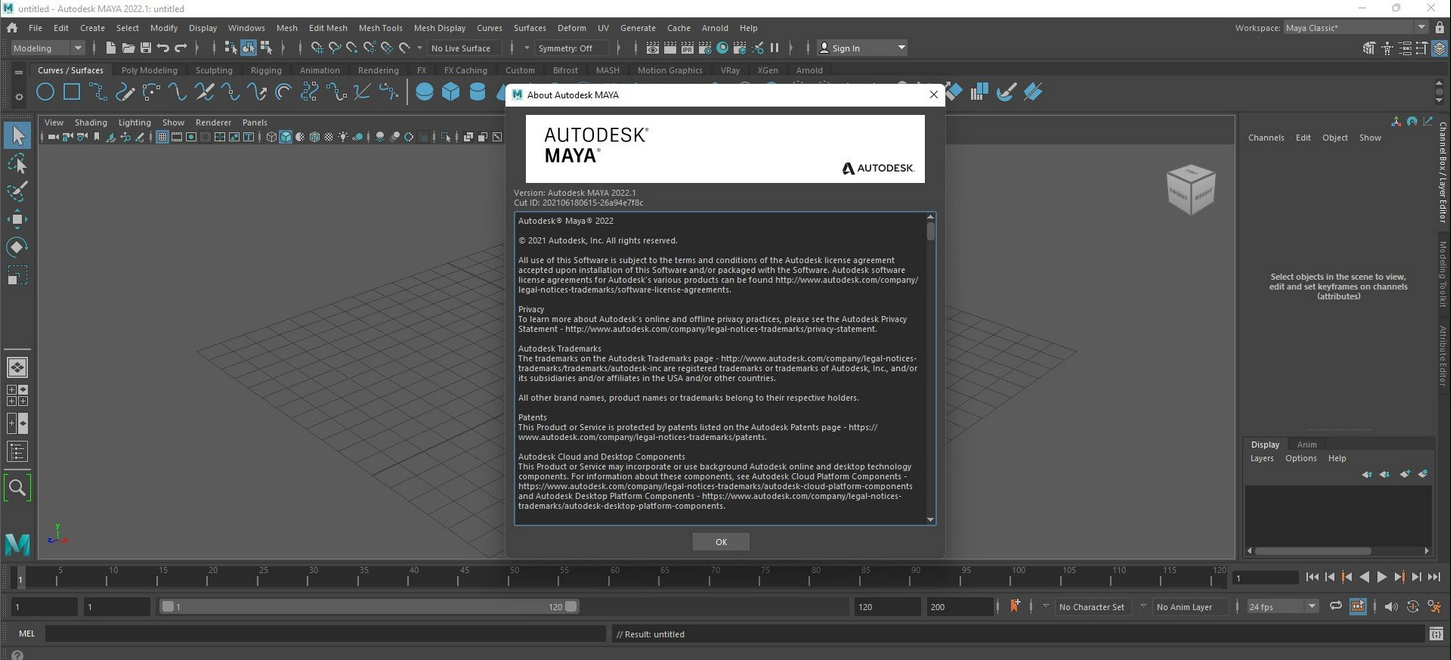This screenshot has width=1451, height=660.
Task: Click the search magnifier icon in left sidebar
Action: (17, 488)
